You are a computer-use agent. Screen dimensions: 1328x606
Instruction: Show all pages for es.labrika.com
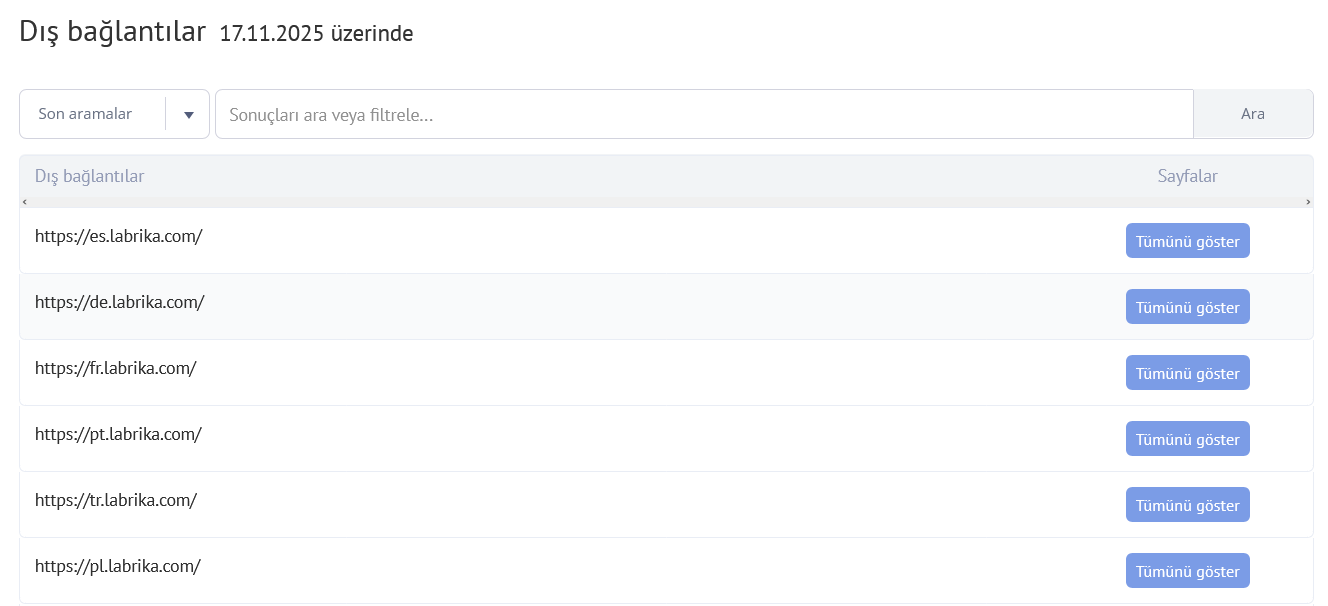click(x=1187, y=241)
